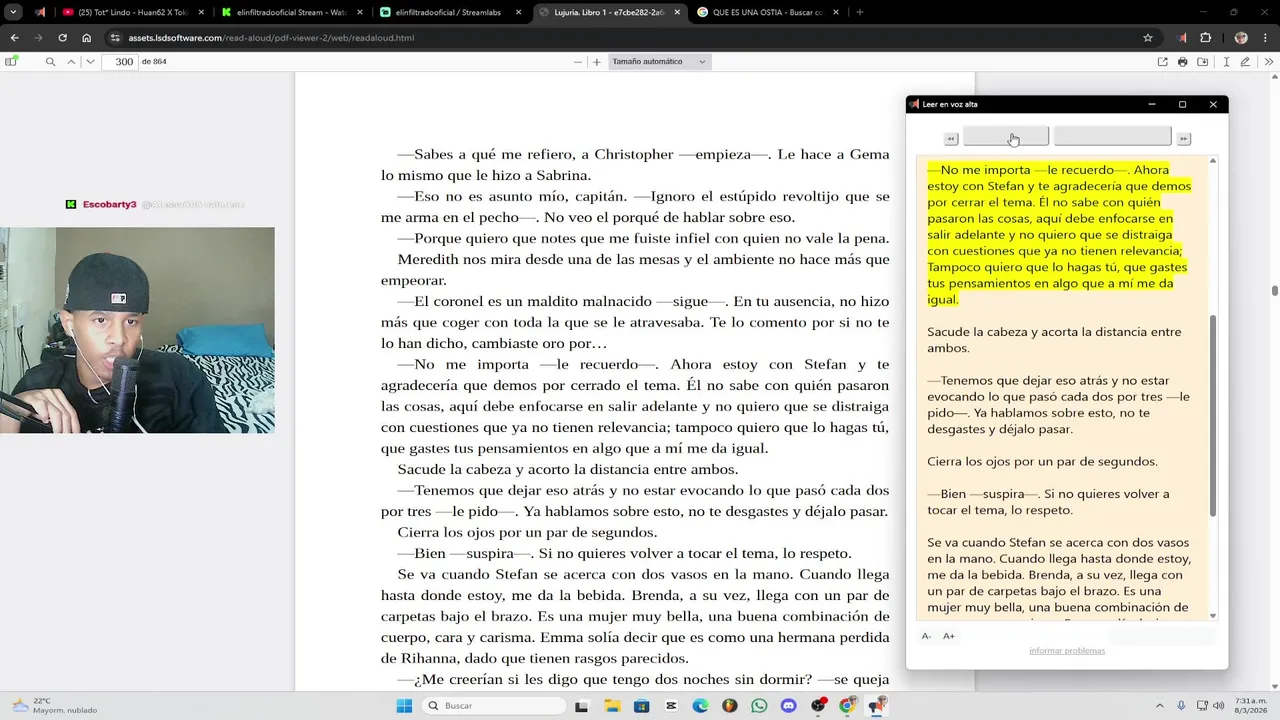The image size is (1280, 720).
Task: Click the Escobarty3 username label
Action: click(109, 204)
